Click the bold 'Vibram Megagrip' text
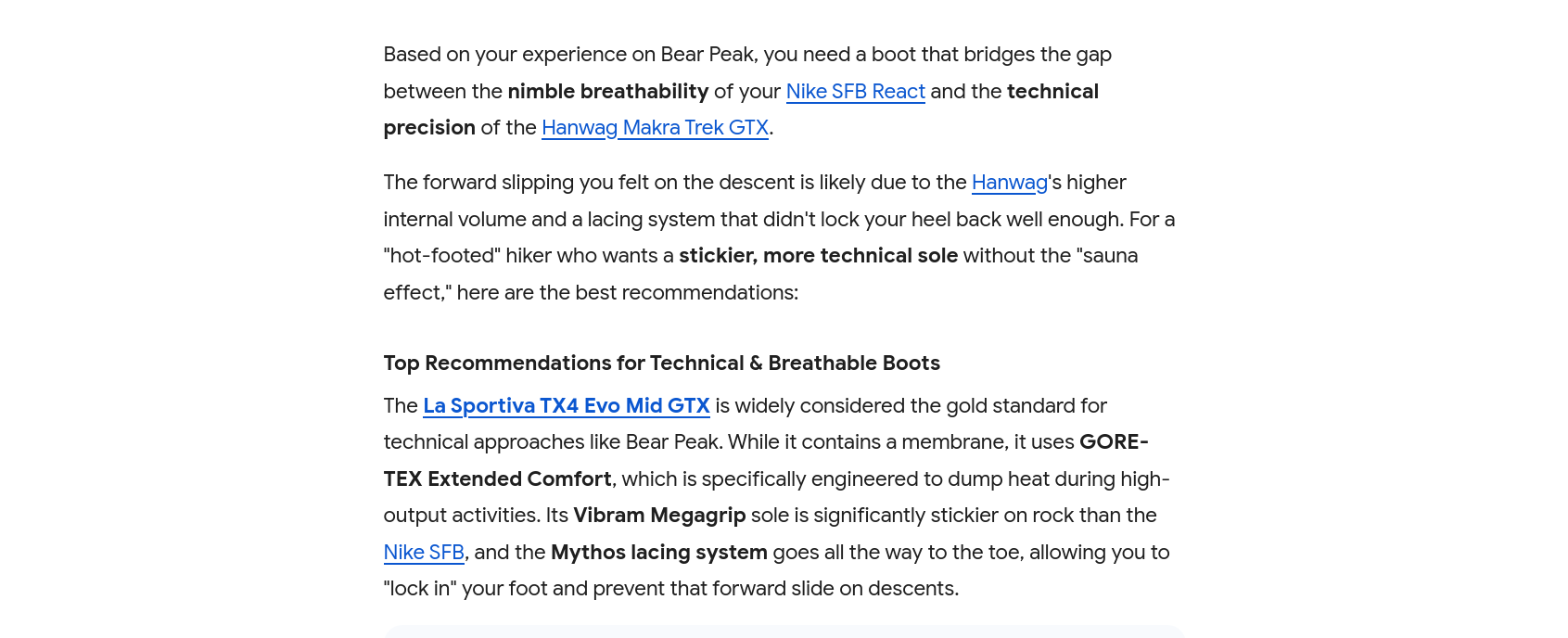Viewport: 1568px width, 638px height. coord(659,516)
